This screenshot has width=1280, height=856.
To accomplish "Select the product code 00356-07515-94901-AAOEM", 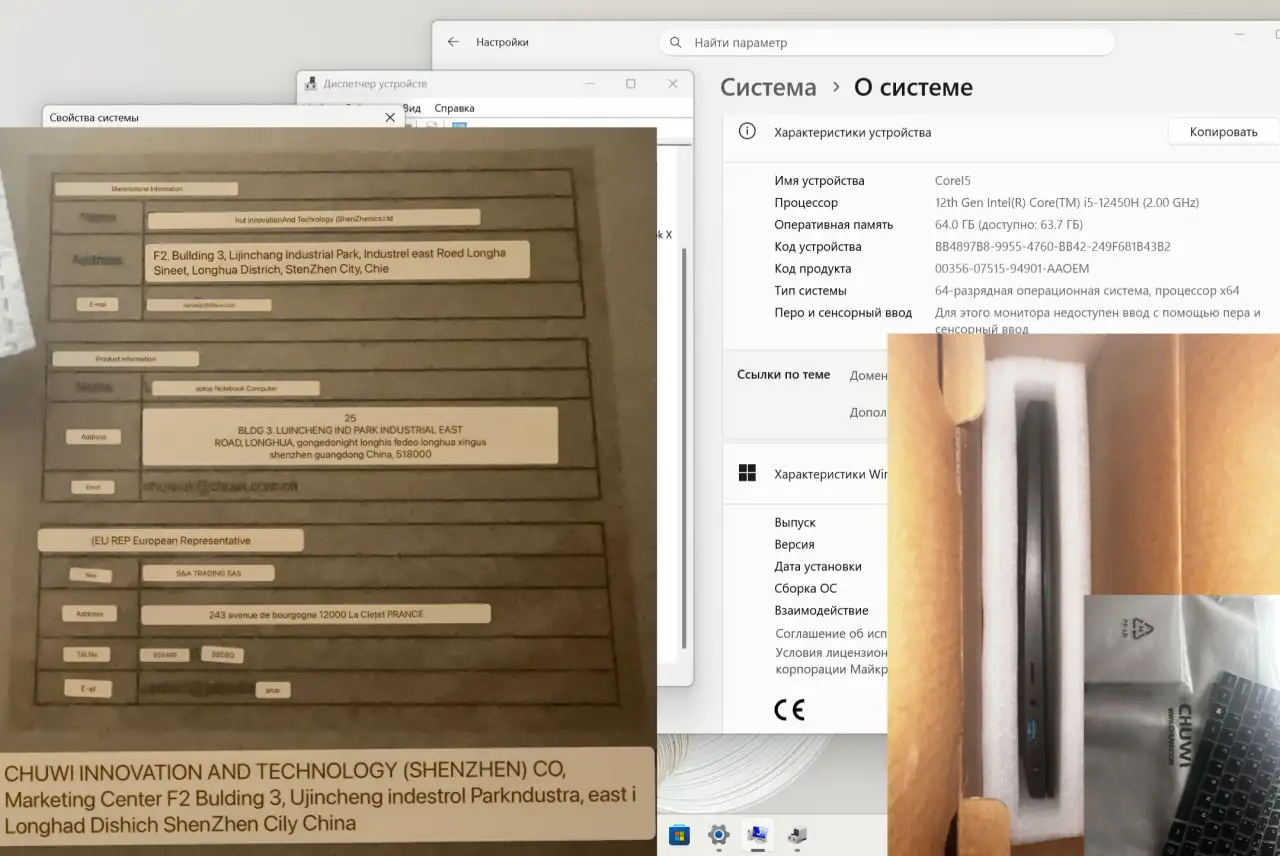I will pos(1012,269).
